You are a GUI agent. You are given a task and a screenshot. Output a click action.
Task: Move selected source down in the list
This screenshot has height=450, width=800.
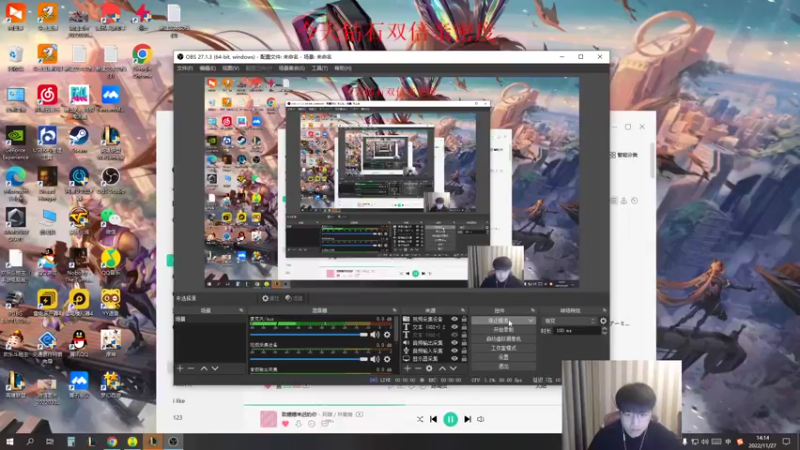(x=453, y=368)
